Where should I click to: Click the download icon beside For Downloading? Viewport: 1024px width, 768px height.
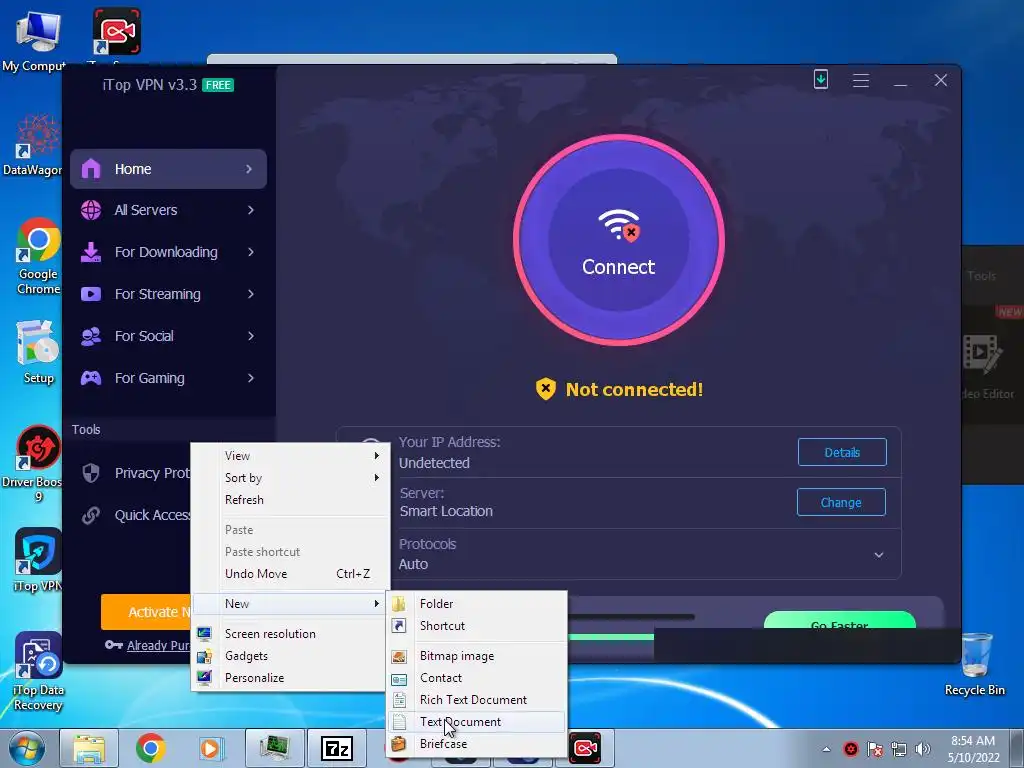(x=91, y=252)
